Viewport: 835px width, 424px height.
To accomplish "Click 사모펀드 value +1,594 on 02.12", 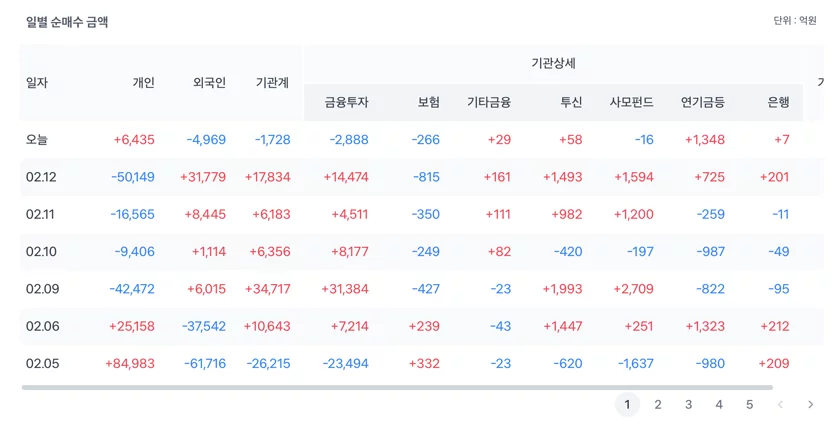I will (634, 177).
